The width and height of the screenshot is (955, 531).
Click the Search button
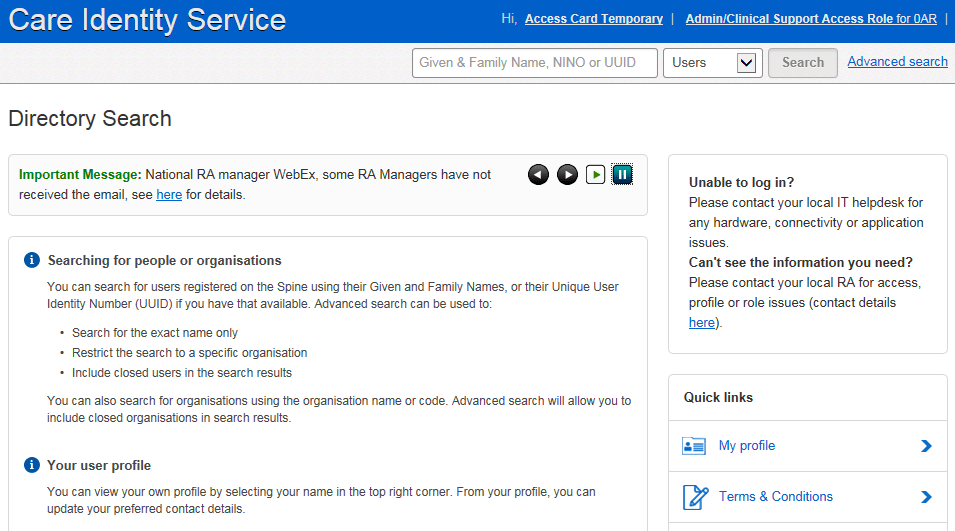803,63
